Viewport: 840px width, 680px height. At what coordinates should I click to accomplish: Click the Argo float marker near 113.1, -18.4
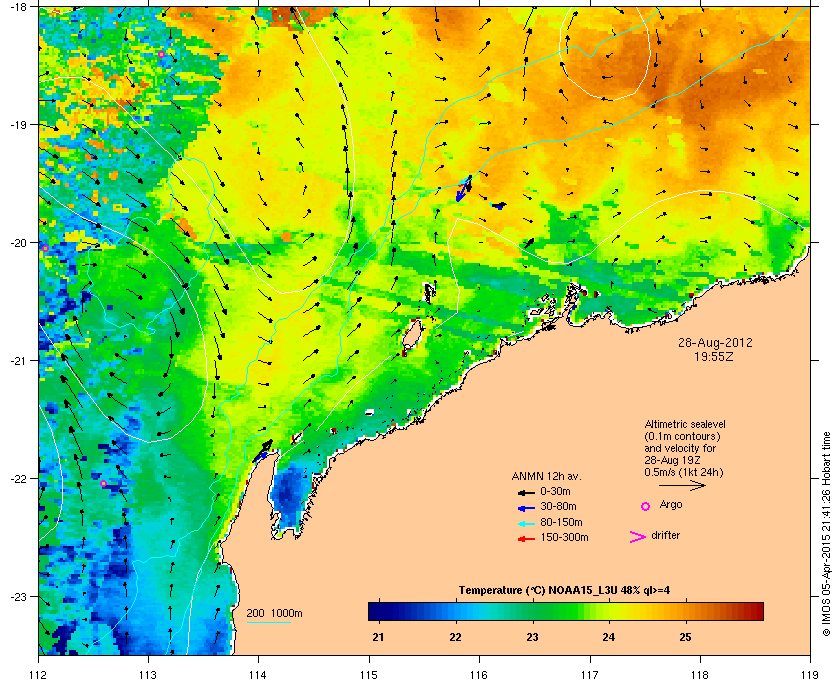[161, 54]
